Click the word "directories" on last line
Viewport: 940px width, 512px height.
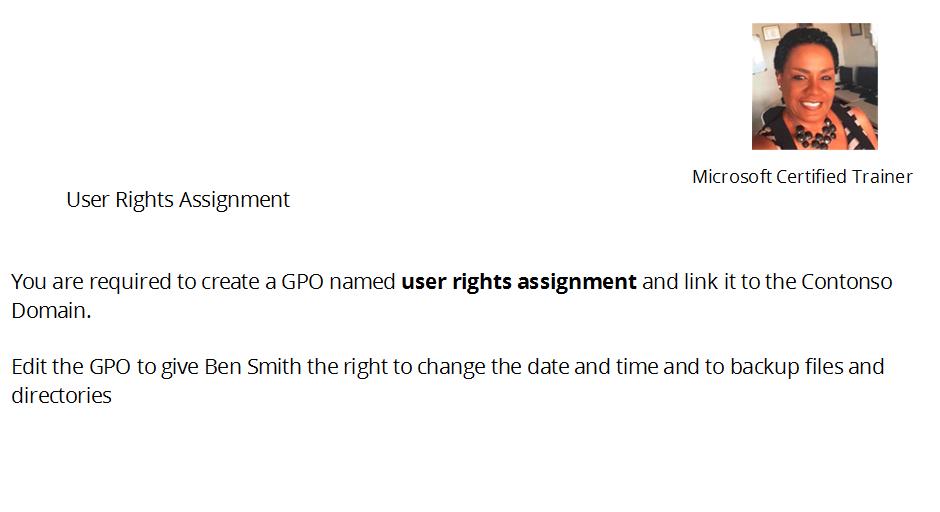(62, 396)
